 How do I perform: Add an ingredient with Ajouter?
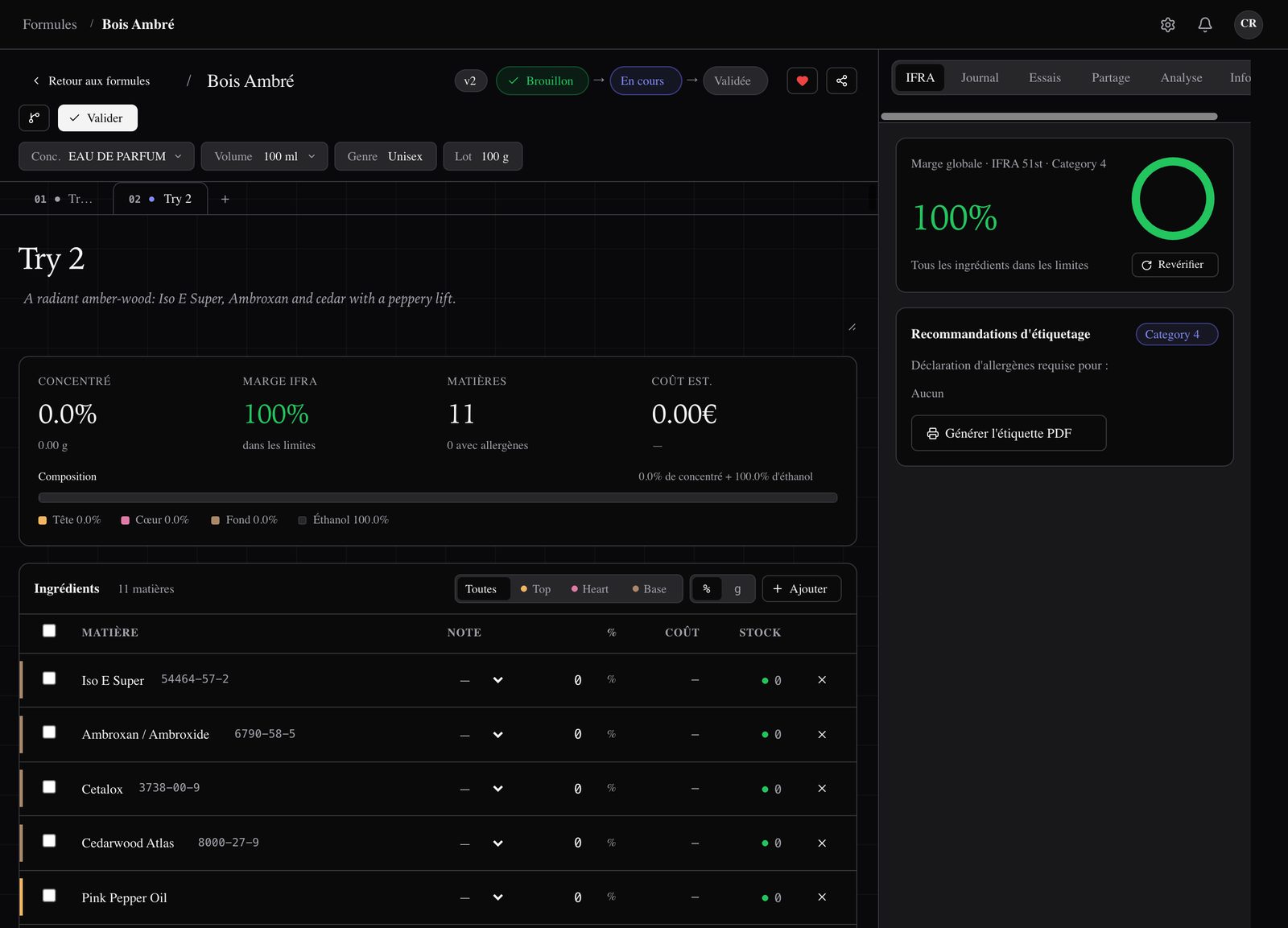(x=801, y=589)
